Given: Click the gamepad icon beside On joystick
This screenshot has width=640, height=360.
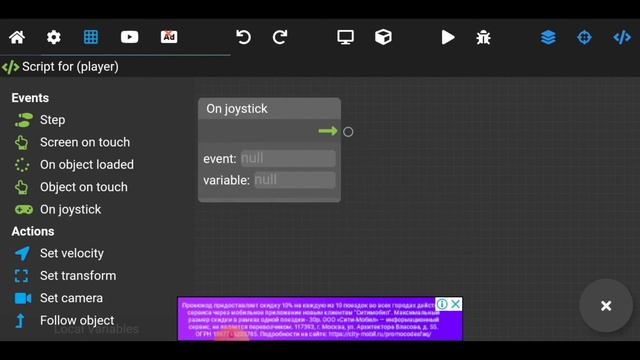Looking at the screenshot, I should (24, 210).
